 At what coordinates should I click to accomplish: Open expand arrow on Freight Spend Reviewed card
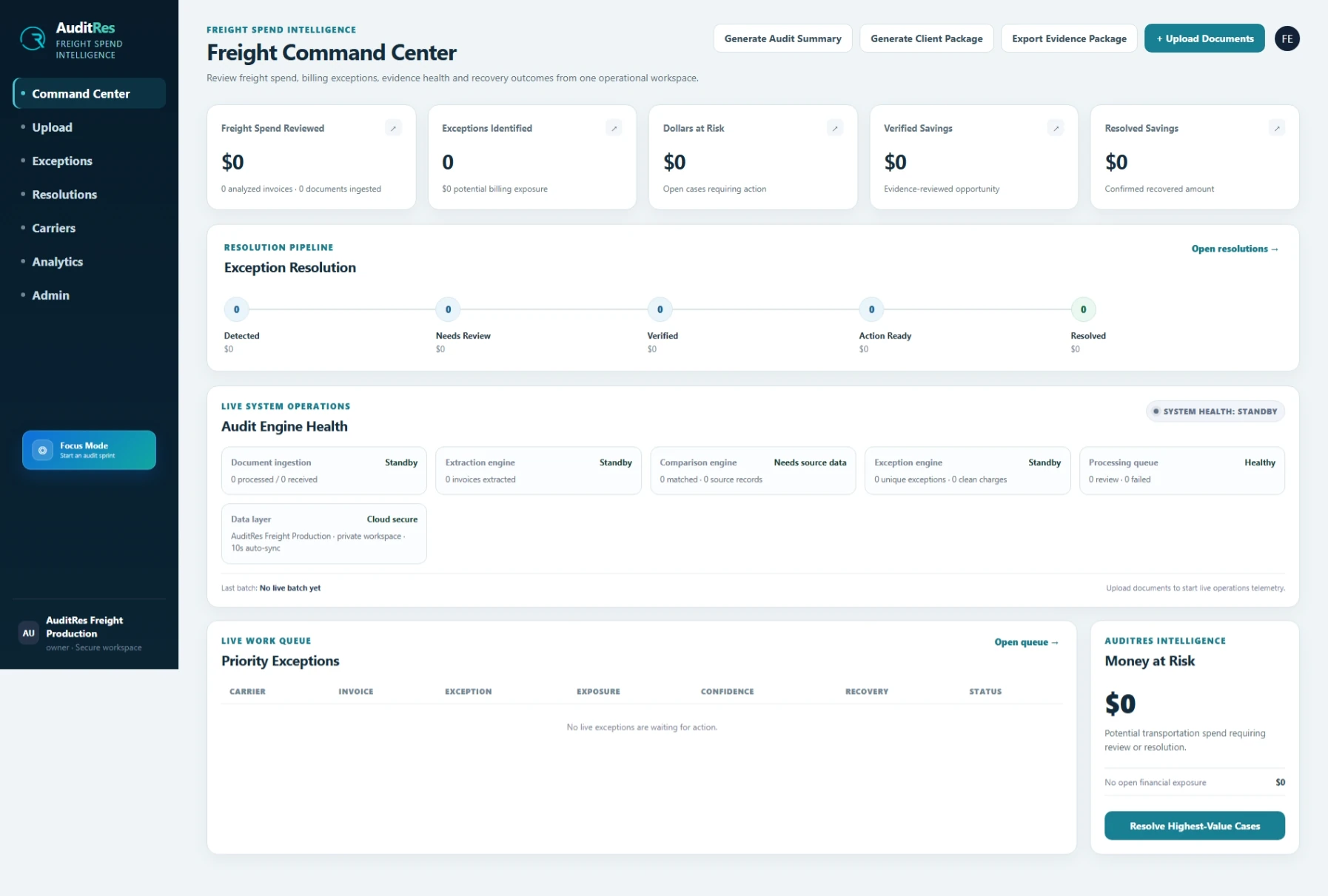pos(393,128)
